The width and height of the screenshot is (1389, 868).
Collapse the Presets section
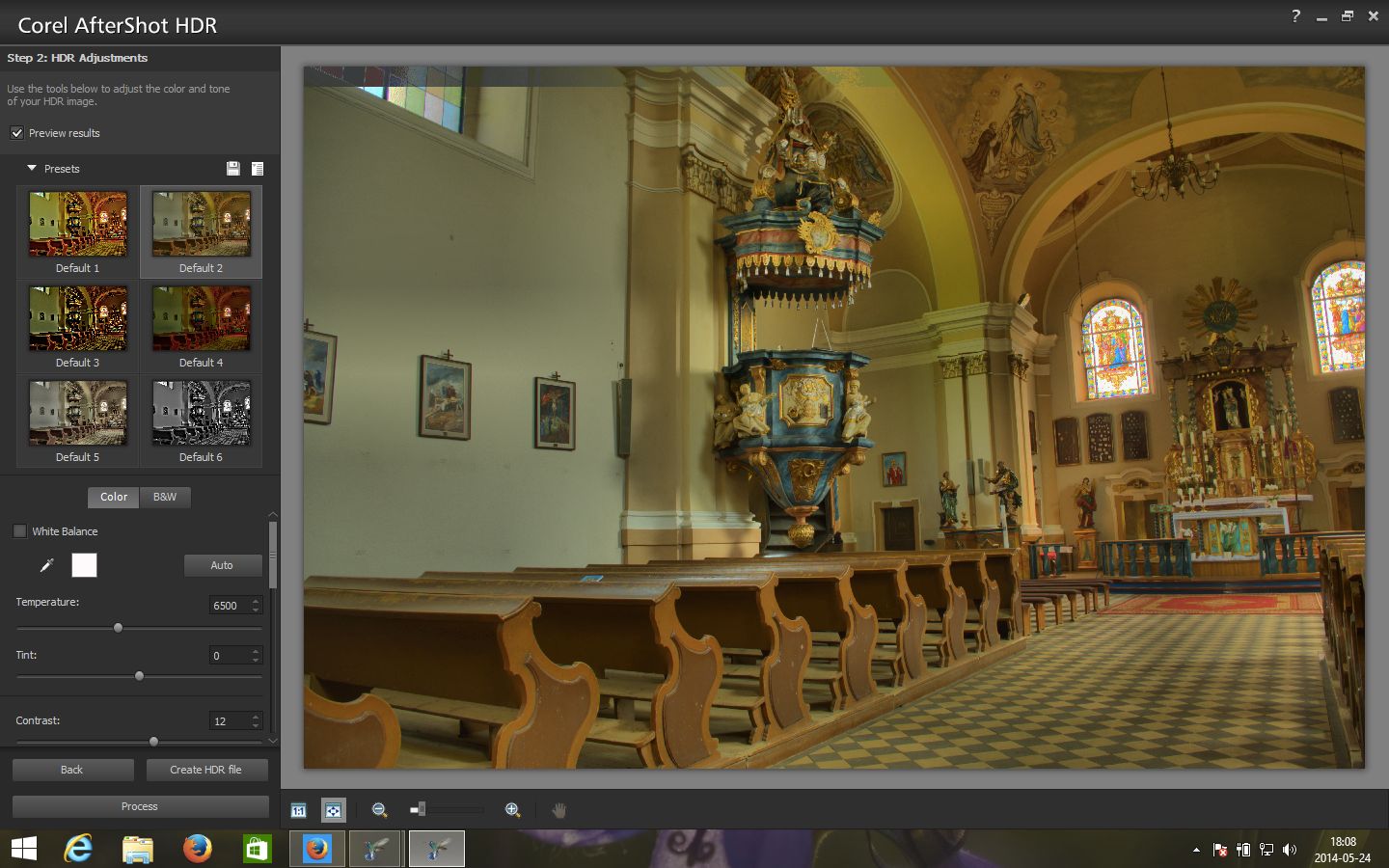click(32, 168)
